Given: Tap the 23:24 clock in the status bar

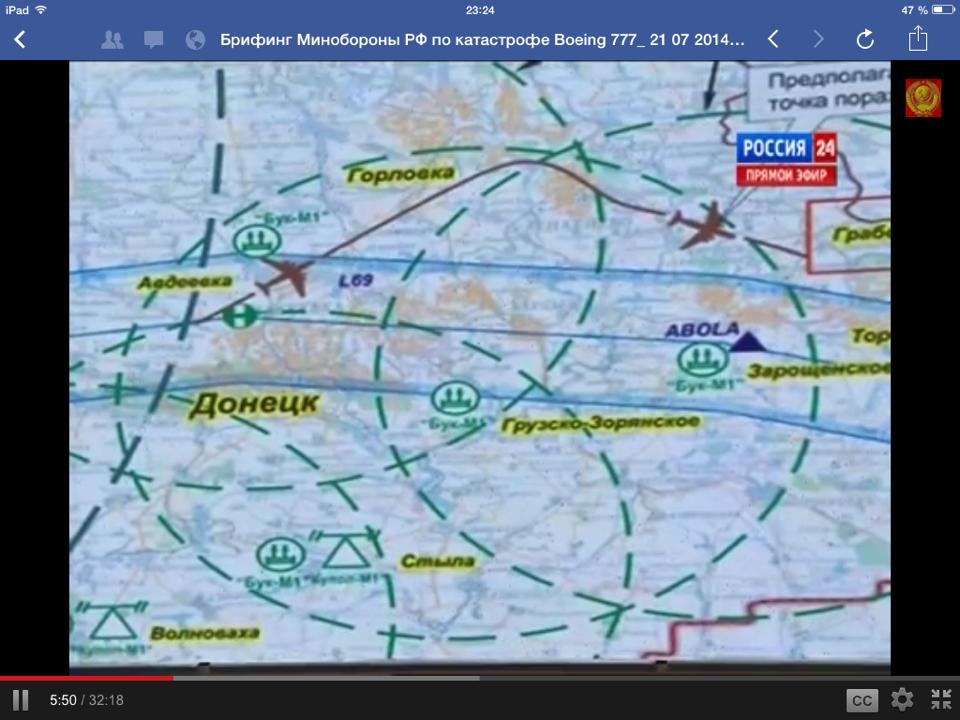Looking at the screenshot, I should tap(480, 9).
